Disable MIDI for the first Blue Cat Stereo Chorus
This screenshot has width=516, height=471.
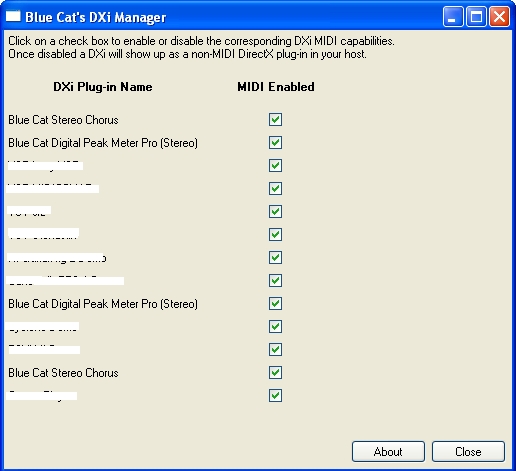tap(275, 119)
